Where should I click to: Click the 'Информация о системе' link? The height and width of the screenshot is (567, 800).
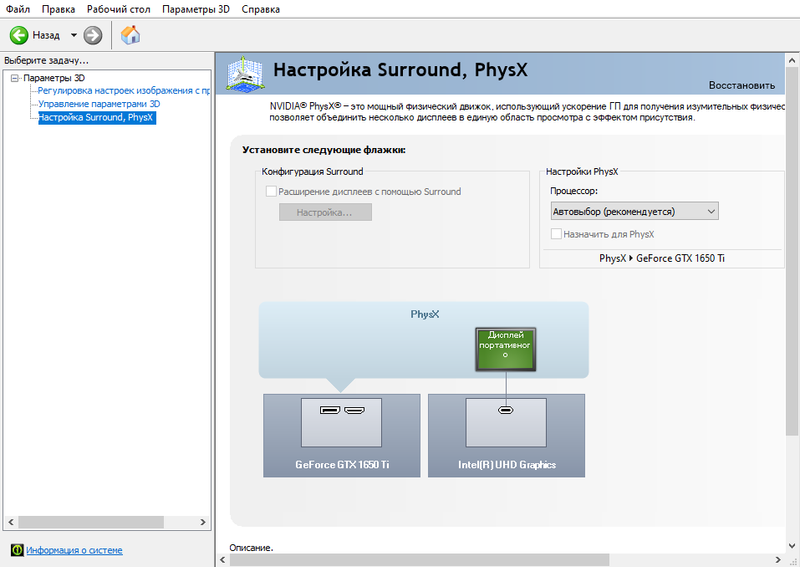point(75,550)
